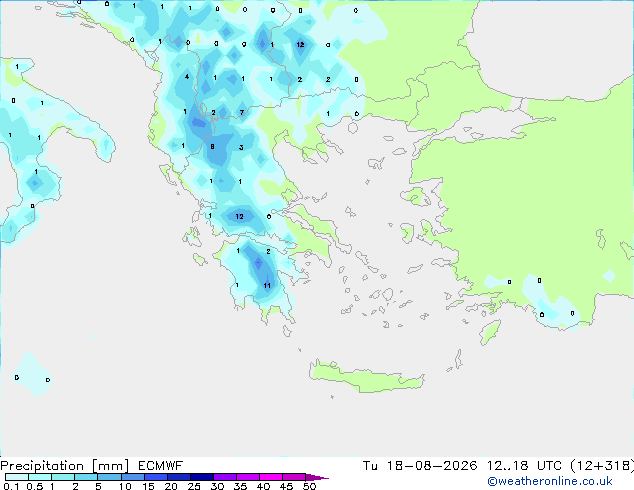Open the weatheronline.co.uk credit link
Image resolution: width=634 pixels, height=490 pixels.
click(x=549, y=481)
